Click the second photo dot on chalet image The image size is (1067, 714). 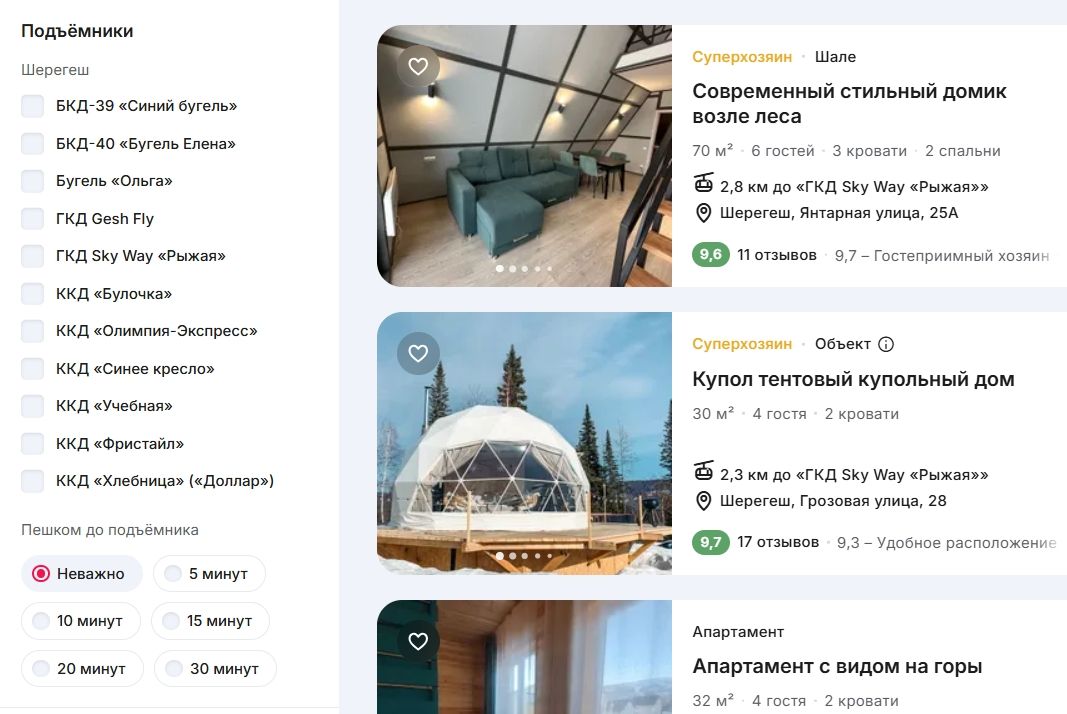click(512, 269)
